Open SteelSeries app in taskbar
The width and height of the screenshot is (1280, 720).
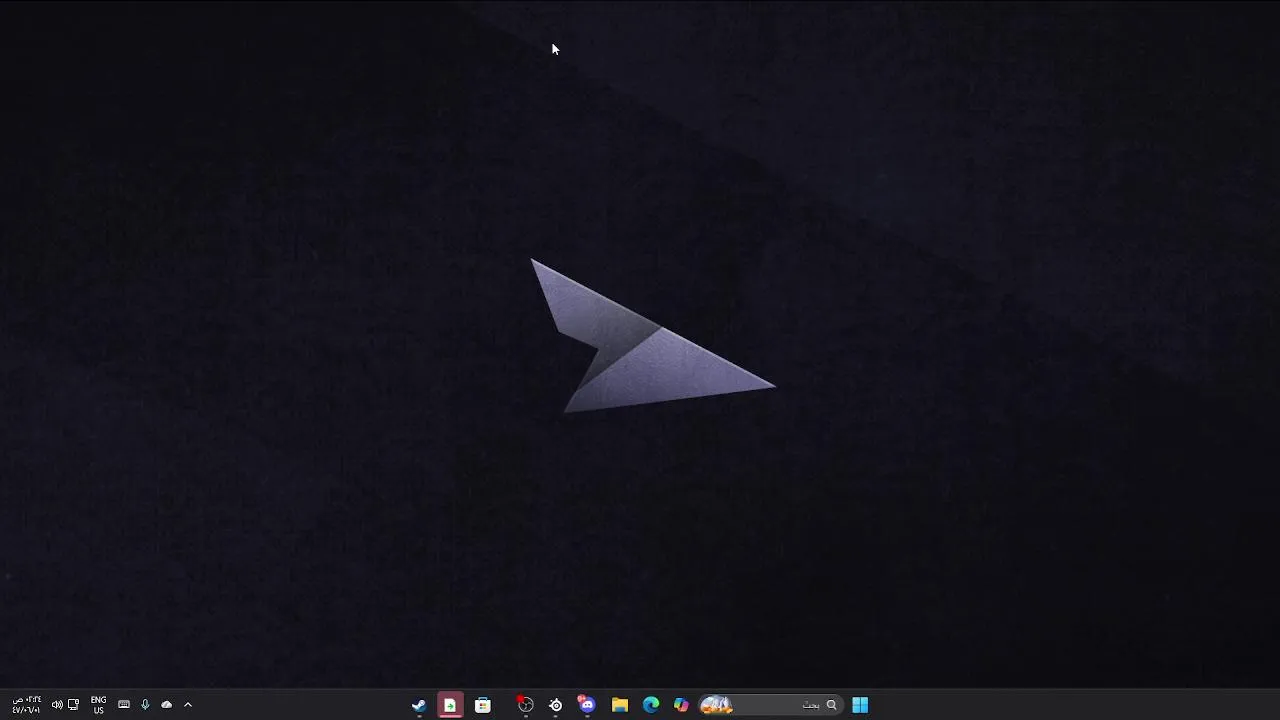pos(556,705)
